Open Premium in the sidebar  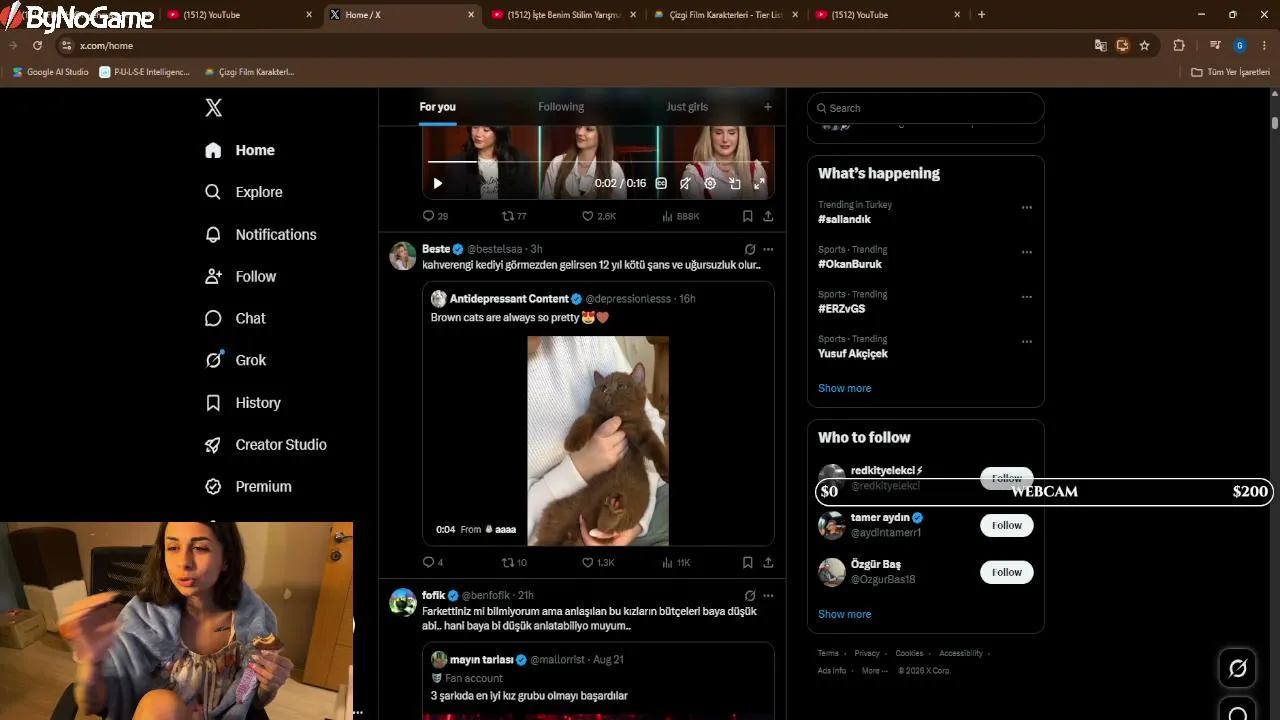point(248,486)
